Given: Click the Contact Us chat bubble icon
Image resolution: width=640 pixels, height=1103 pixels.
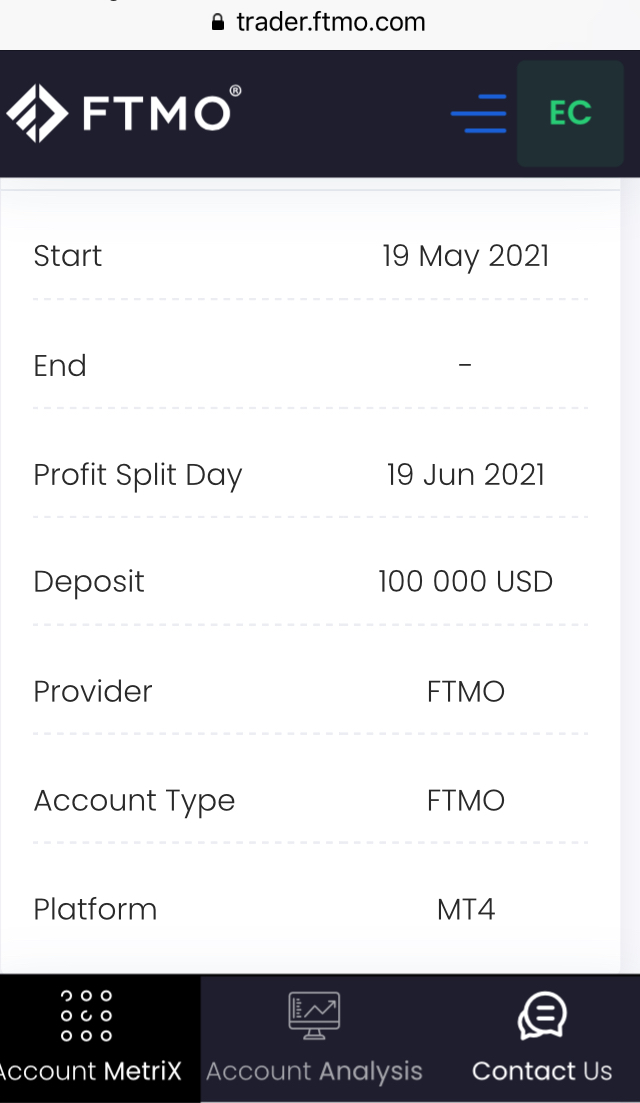Looking at the screenshot, I should 542,1016.
